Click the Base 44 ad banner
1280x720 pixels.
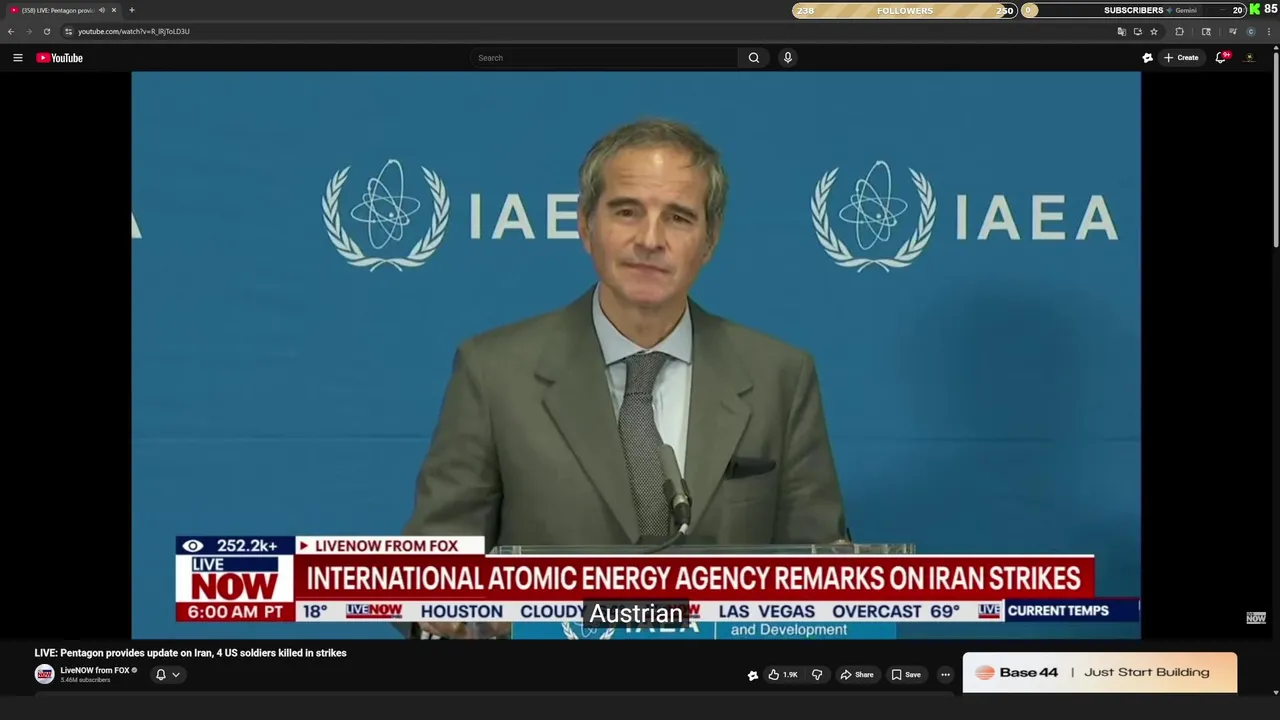(1100, 672)
